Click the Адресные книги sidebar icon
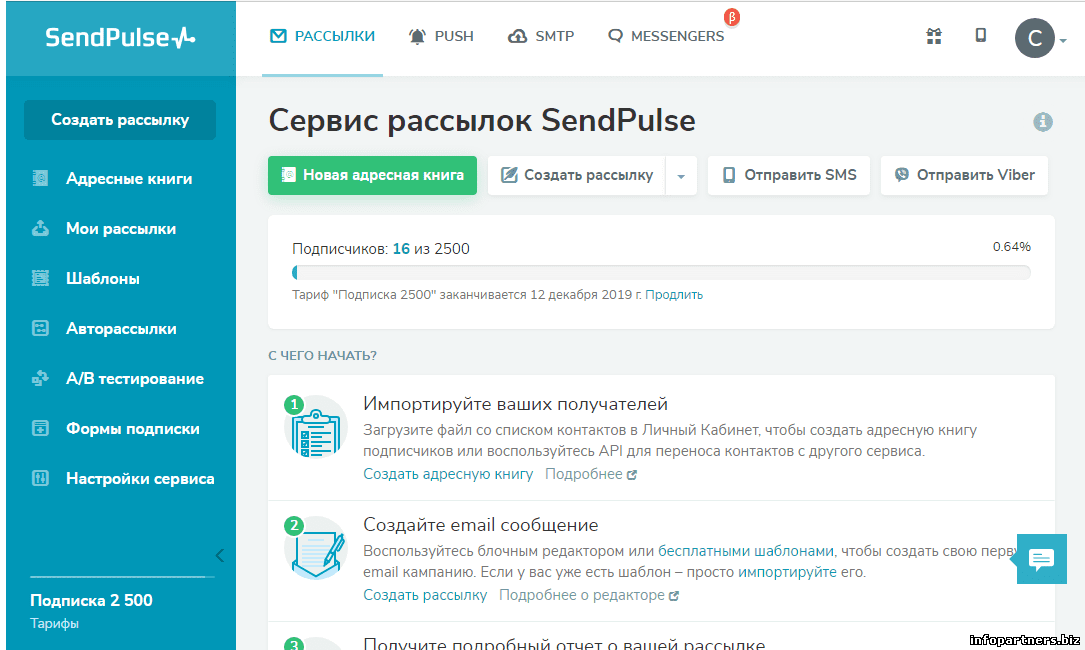The width and height of the screenshot is (1085, 650). 40,178
